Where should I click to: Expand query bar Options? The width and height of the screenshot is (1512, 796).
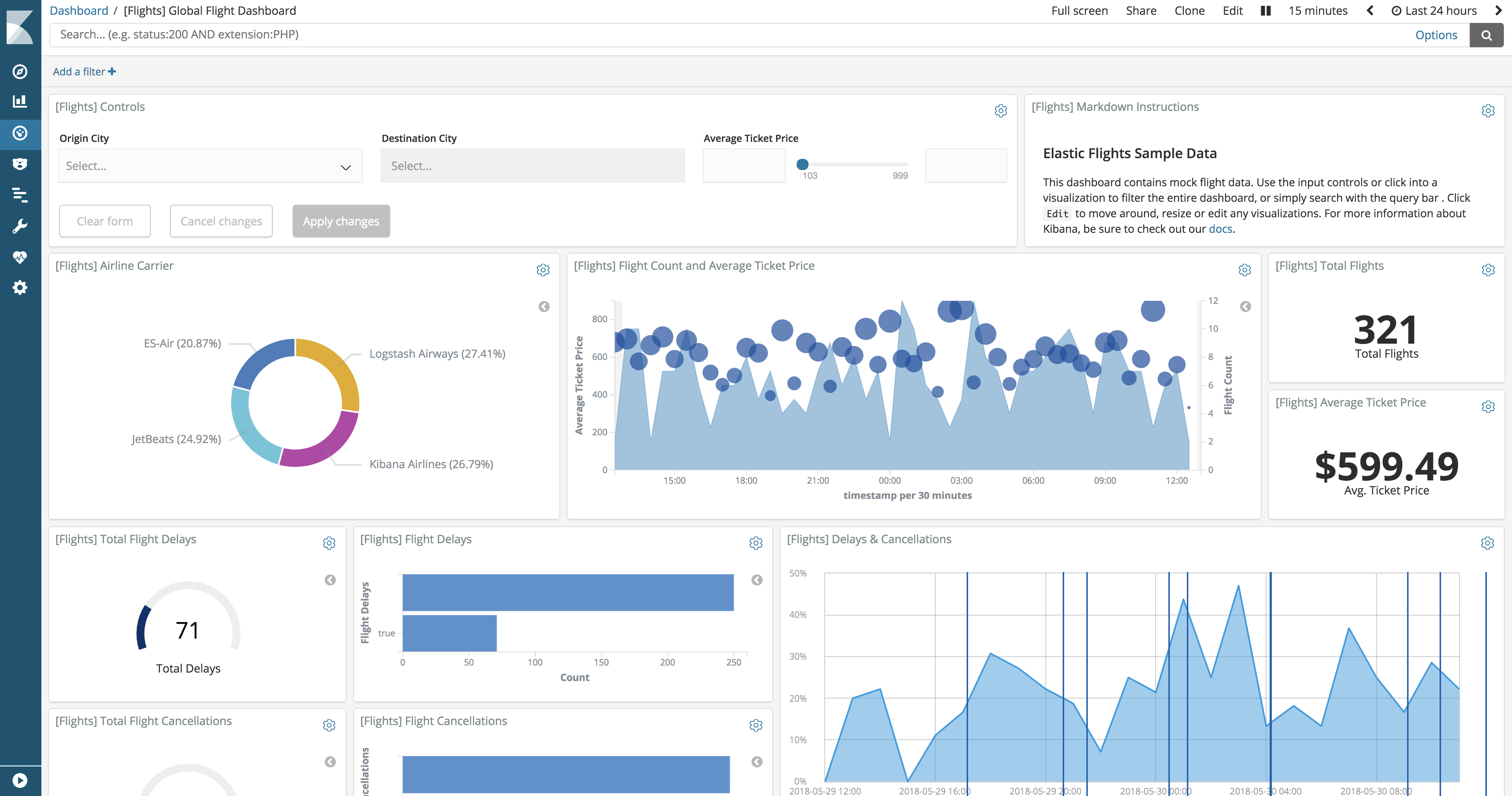click(x=1436, y=35)
